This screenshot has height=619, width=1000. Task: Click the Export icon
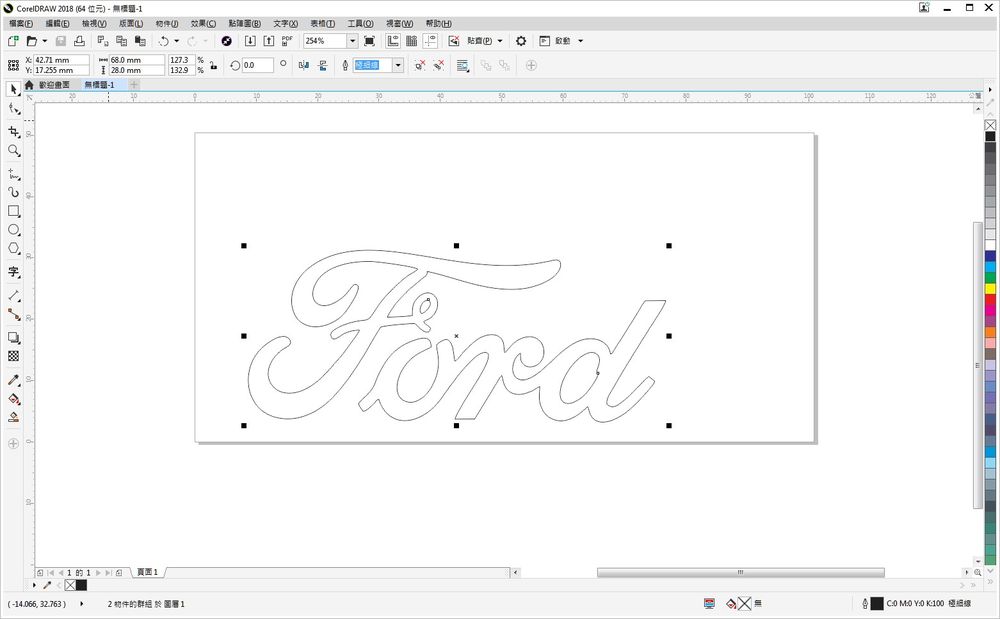pyautogui.click(x=269, y=41)
